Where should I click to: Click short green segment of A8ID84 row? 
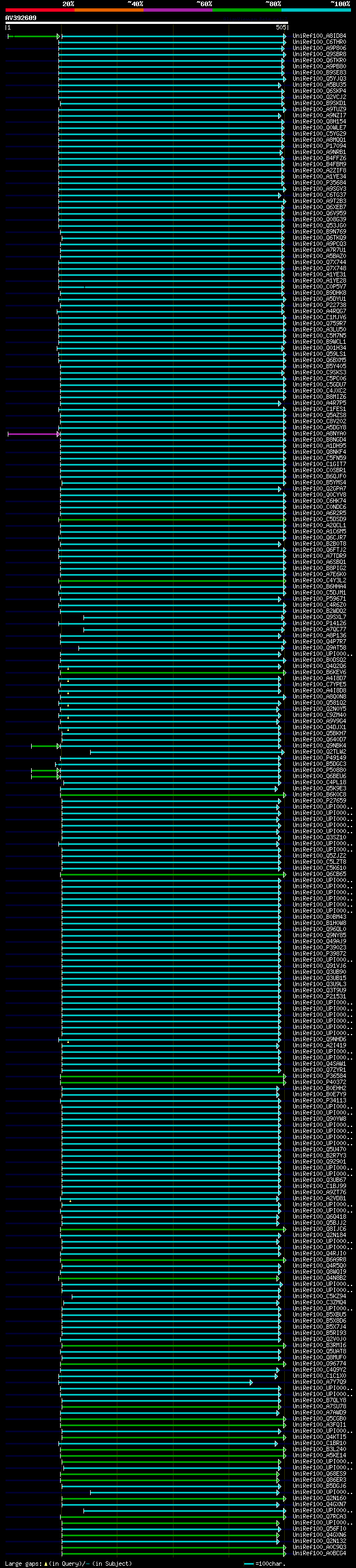coord(34,37)
